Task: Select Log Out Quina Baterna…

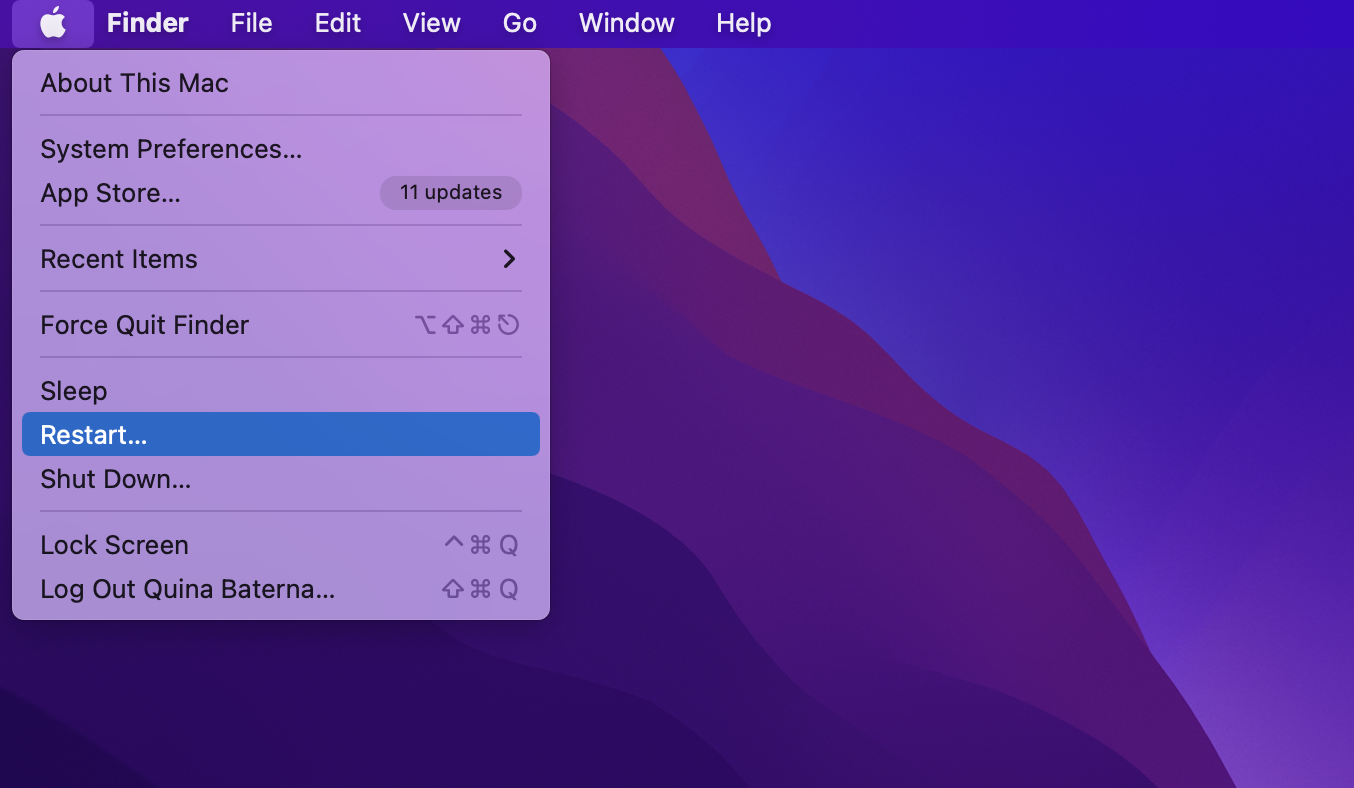Action: tap(281, 589)
